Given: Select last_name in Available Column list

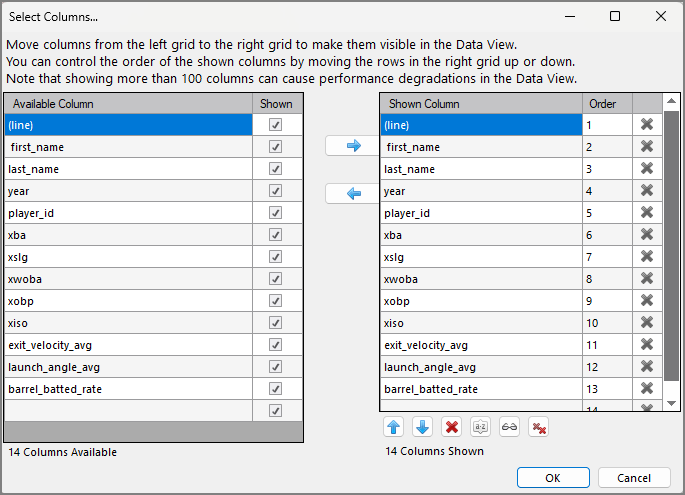Looking at the screenshot, I should (x=128, y=169).
